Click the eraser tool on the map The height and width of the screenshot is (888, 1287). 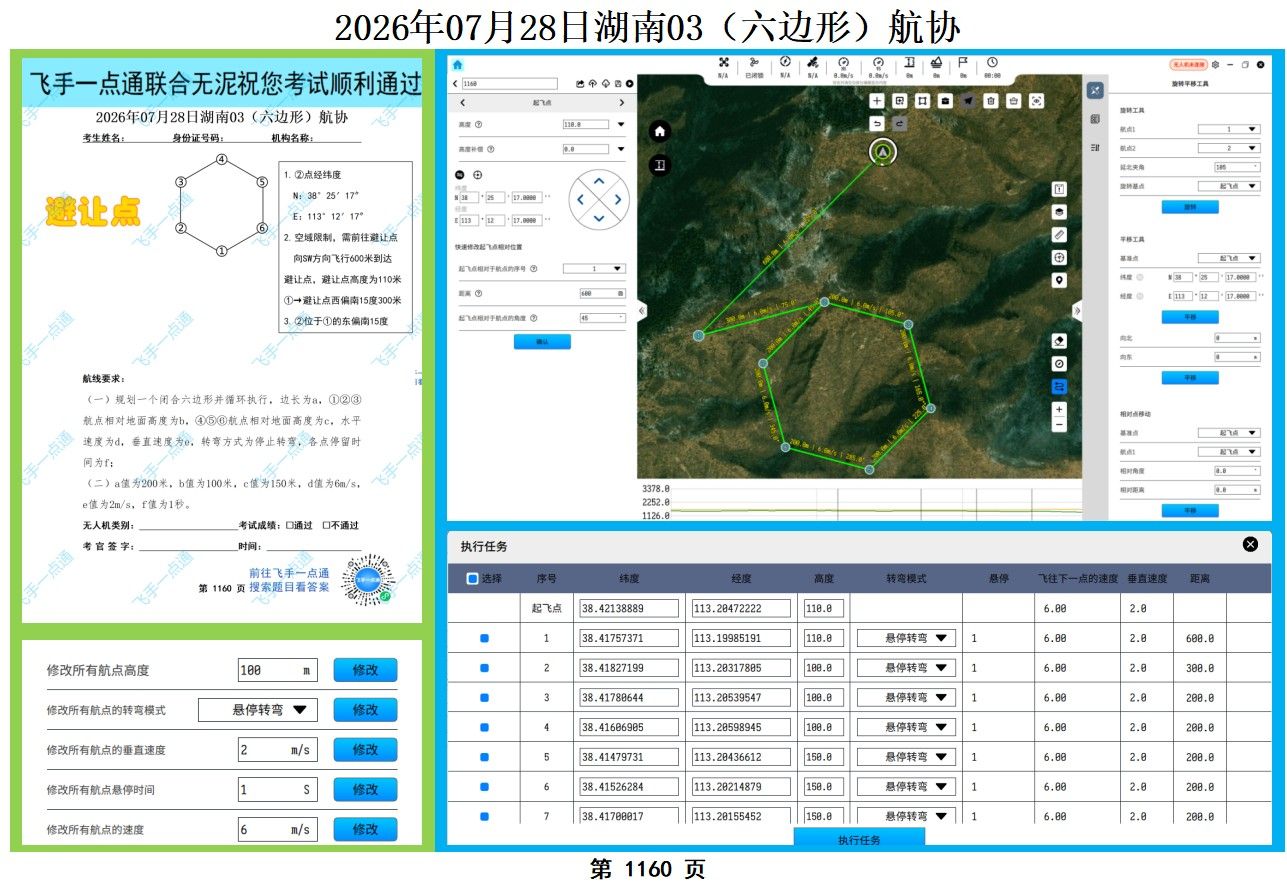(1060, 341)
